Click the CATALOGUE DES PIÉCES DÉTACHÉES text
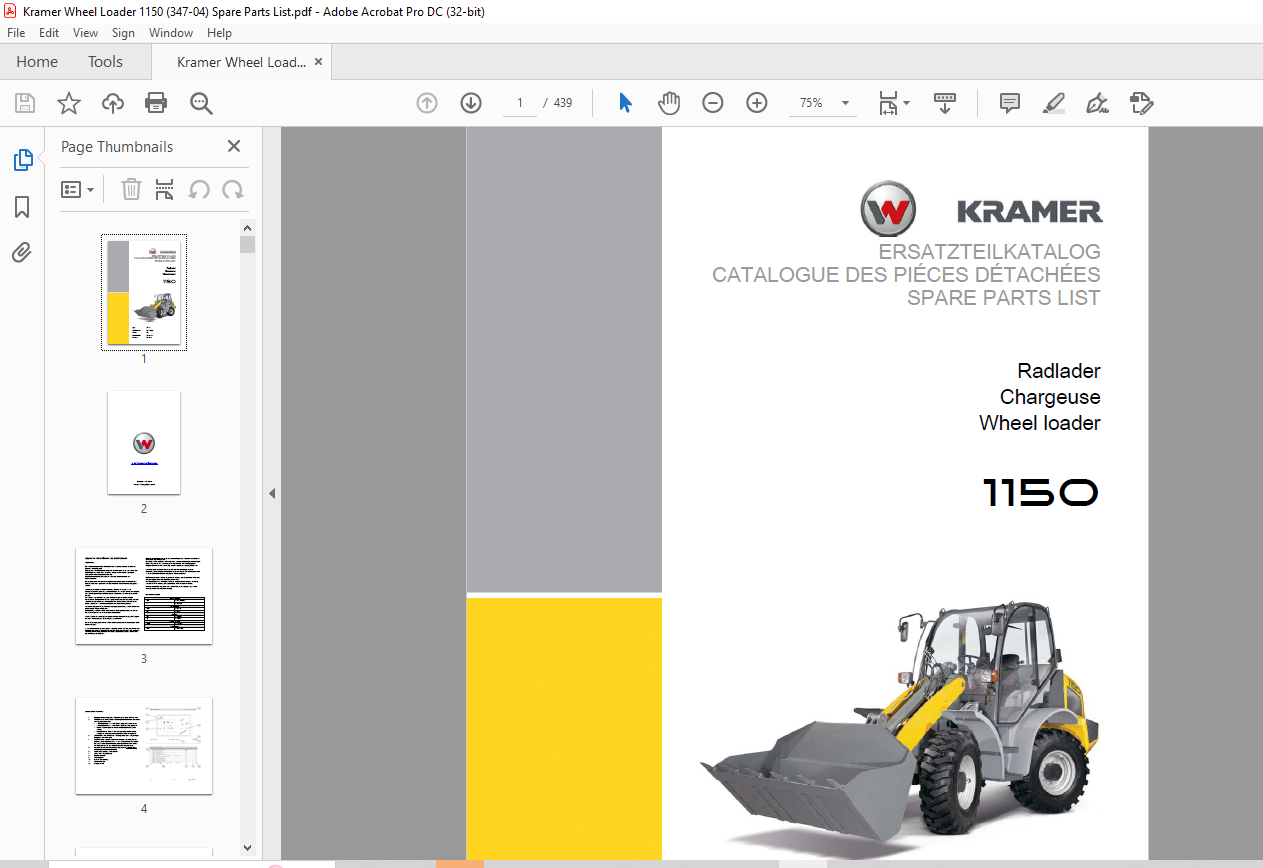 click(906, 275)
